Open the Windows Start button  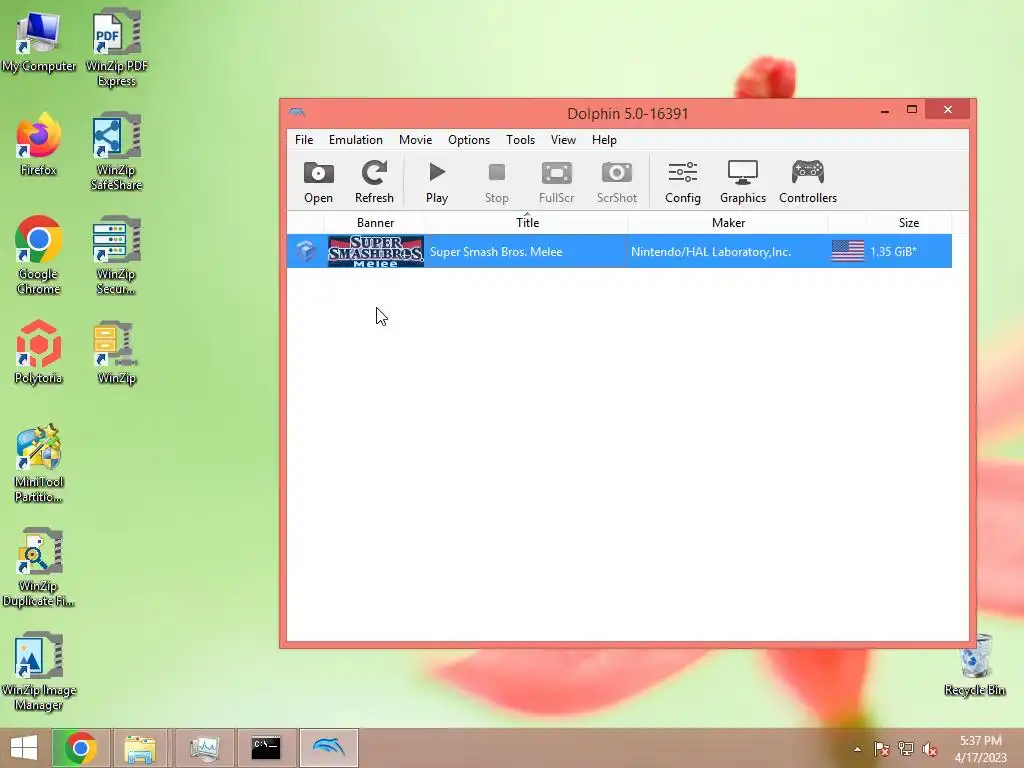click(24, 748)
